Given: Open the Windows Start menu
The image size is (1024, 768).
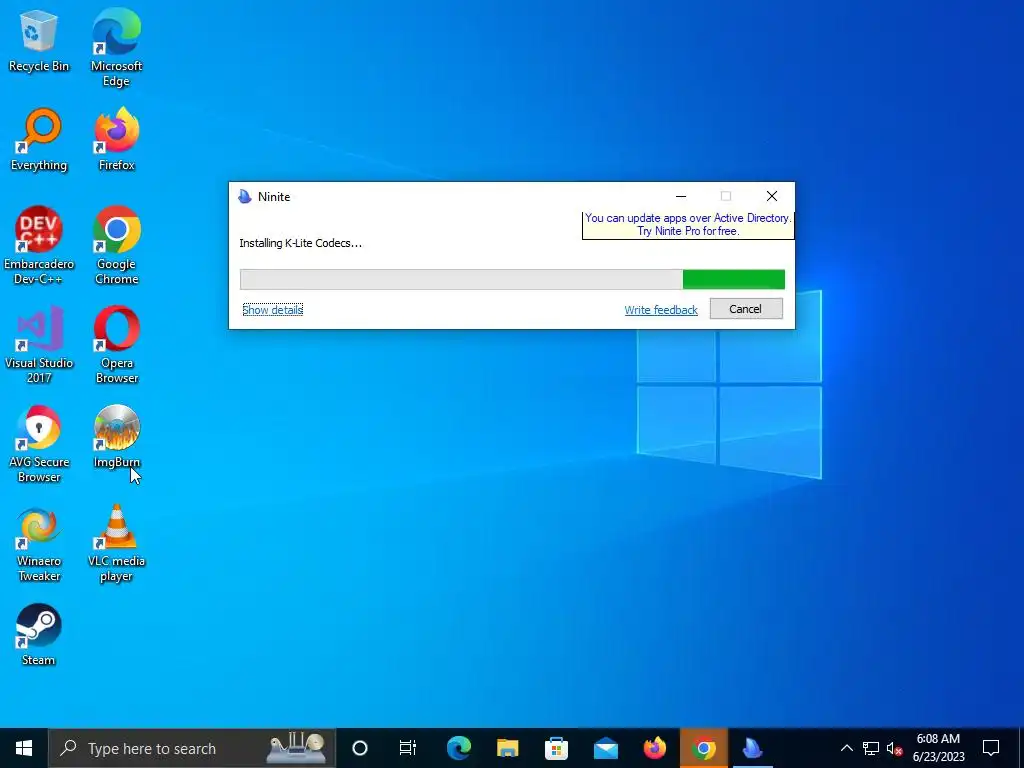Looking at the screenshot, I should pyautogui.click(x=24, y=748).
